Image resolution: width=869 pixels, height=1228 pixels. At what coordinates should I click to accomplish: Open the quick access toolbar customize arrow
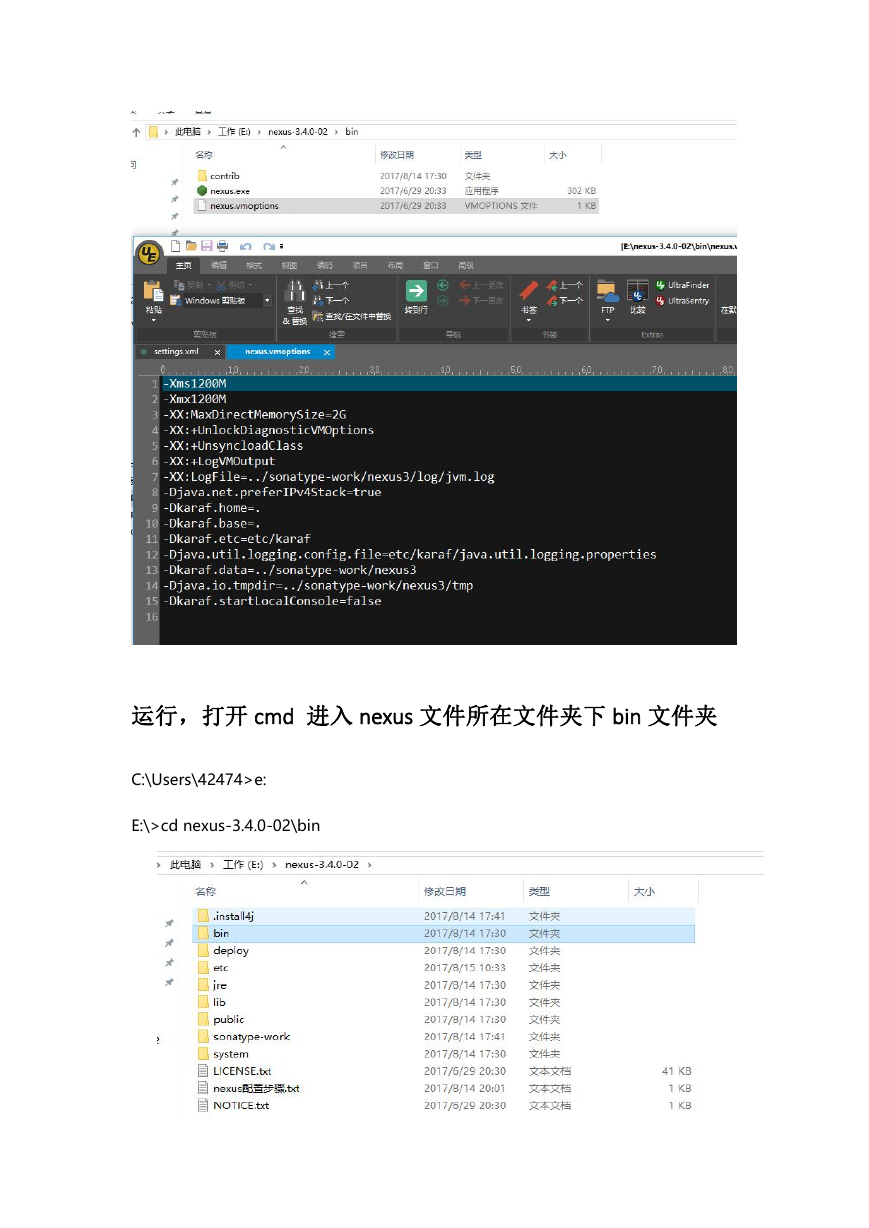[x=282, y=246]
